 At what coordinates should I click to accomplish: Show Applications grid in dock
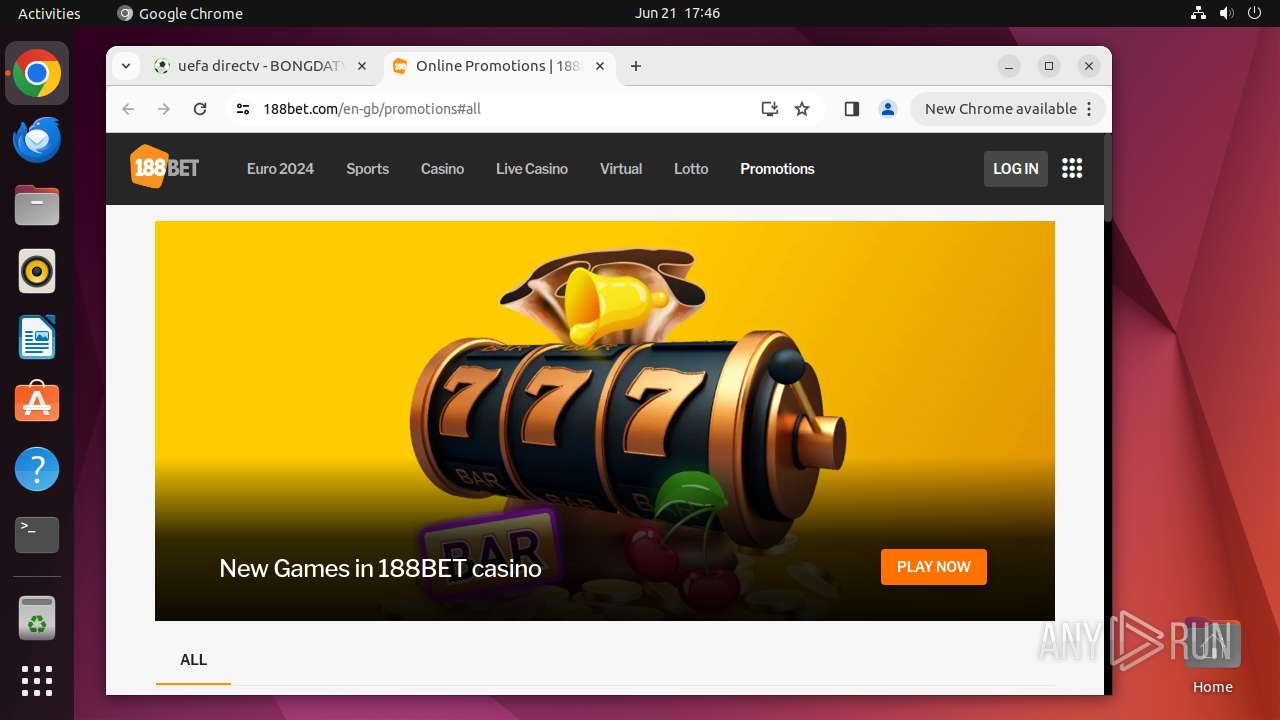(37, 681)
